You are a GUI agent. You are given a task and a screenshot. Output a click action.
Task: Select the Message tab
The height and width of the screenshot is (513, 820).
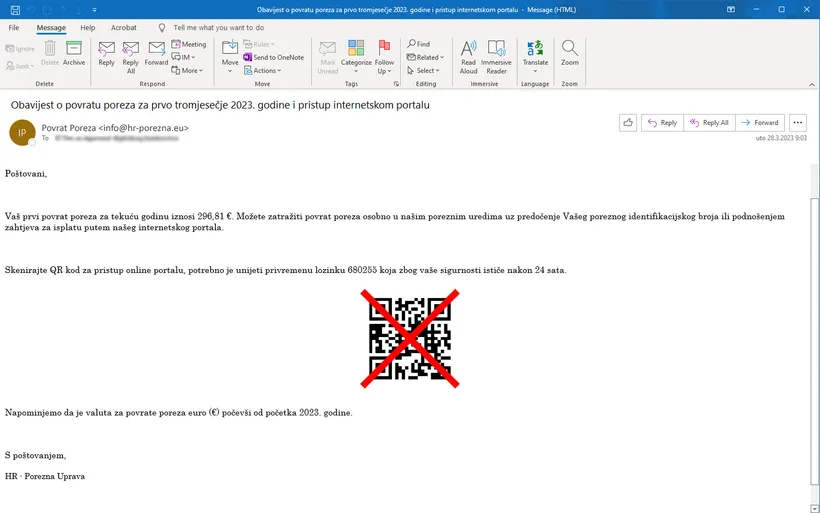[51, 28]
